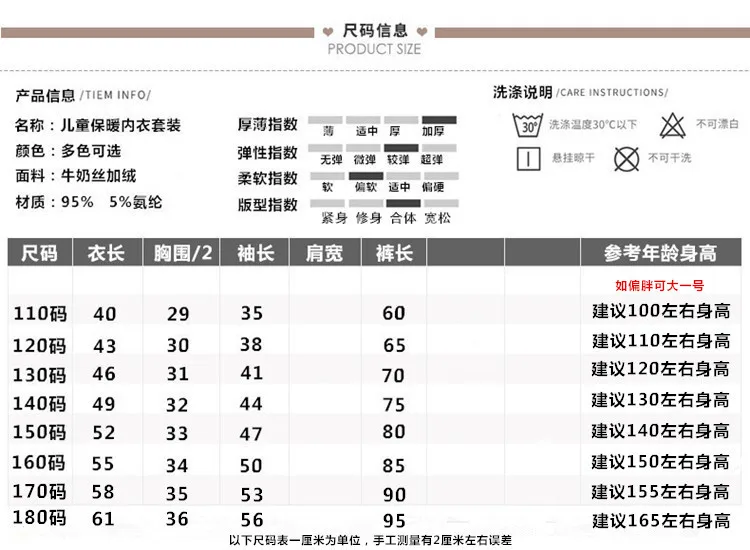750x550 pixels.
Task: Select the 160码 size row label
Action: click(39, 462)
